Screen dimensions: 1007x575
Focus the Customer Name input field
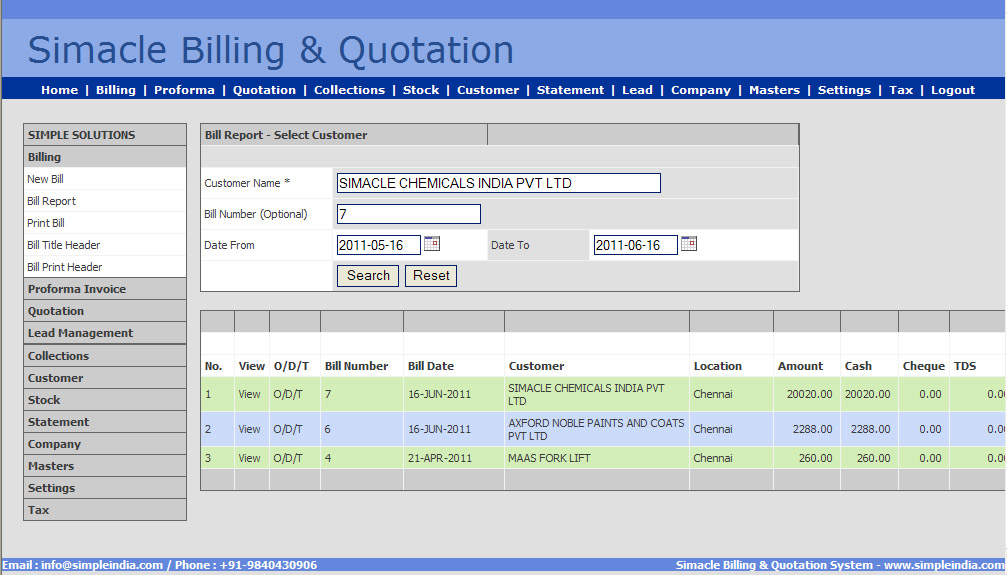498,183
